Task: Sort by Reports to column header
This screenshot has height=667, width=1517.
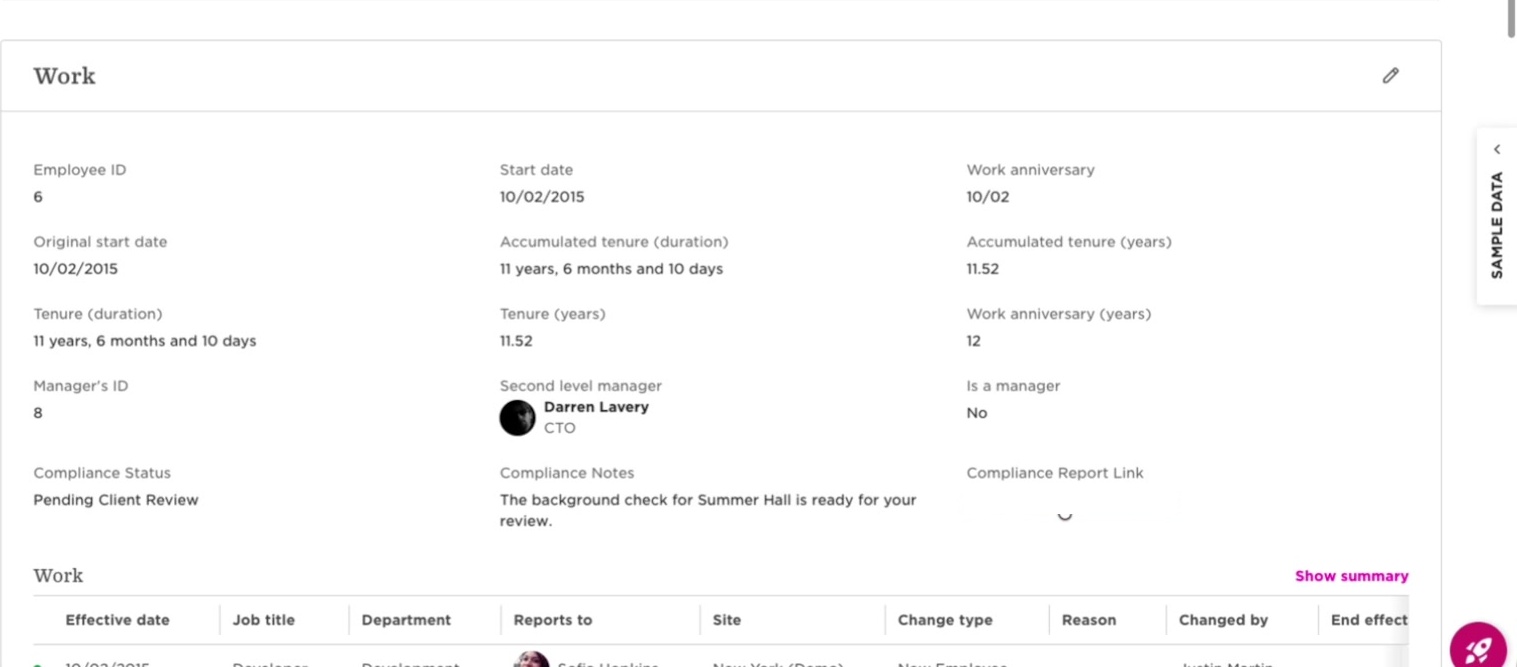Action: tap(553, 620)
